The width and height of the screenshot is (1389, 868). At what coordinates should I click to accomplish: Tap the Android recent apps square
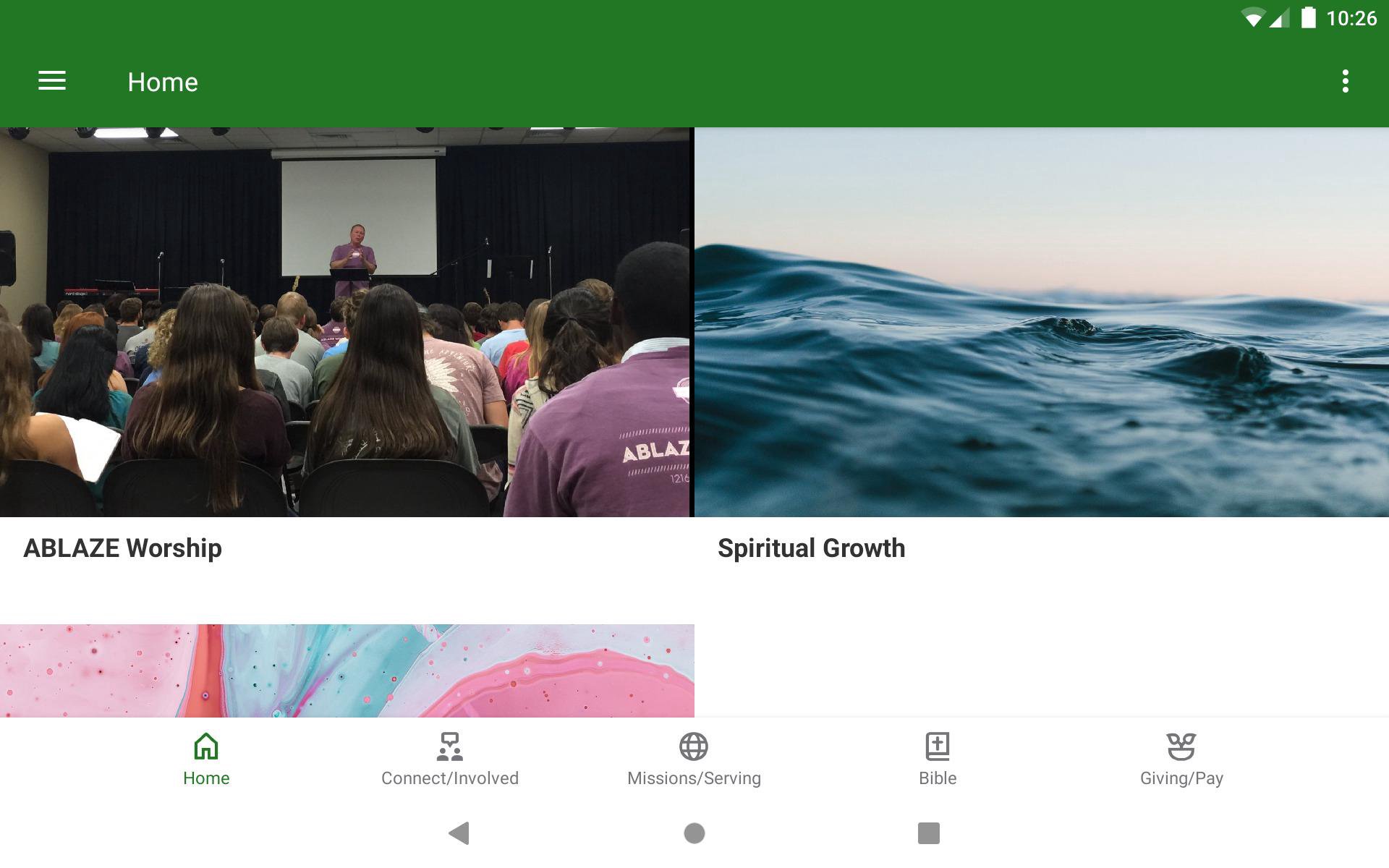click(x=929, y=833)
